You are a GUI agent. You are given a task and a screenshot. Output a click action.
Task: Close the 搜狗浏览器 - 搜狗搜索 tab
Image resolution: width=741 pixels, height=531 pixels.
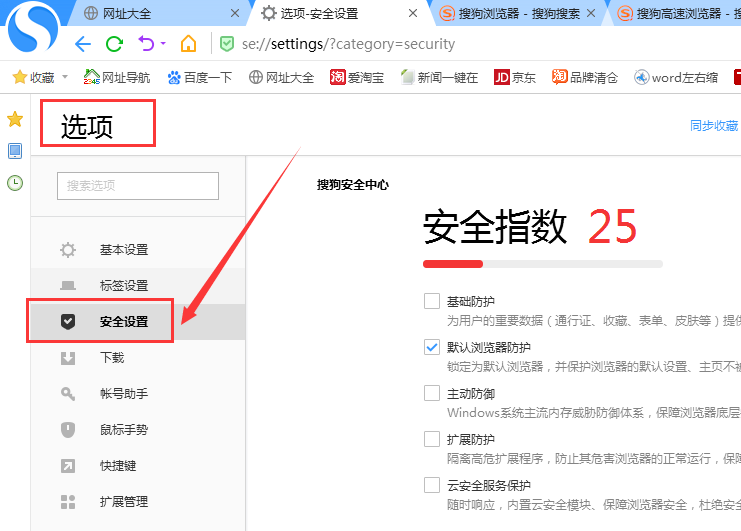[x=591, y=13]
